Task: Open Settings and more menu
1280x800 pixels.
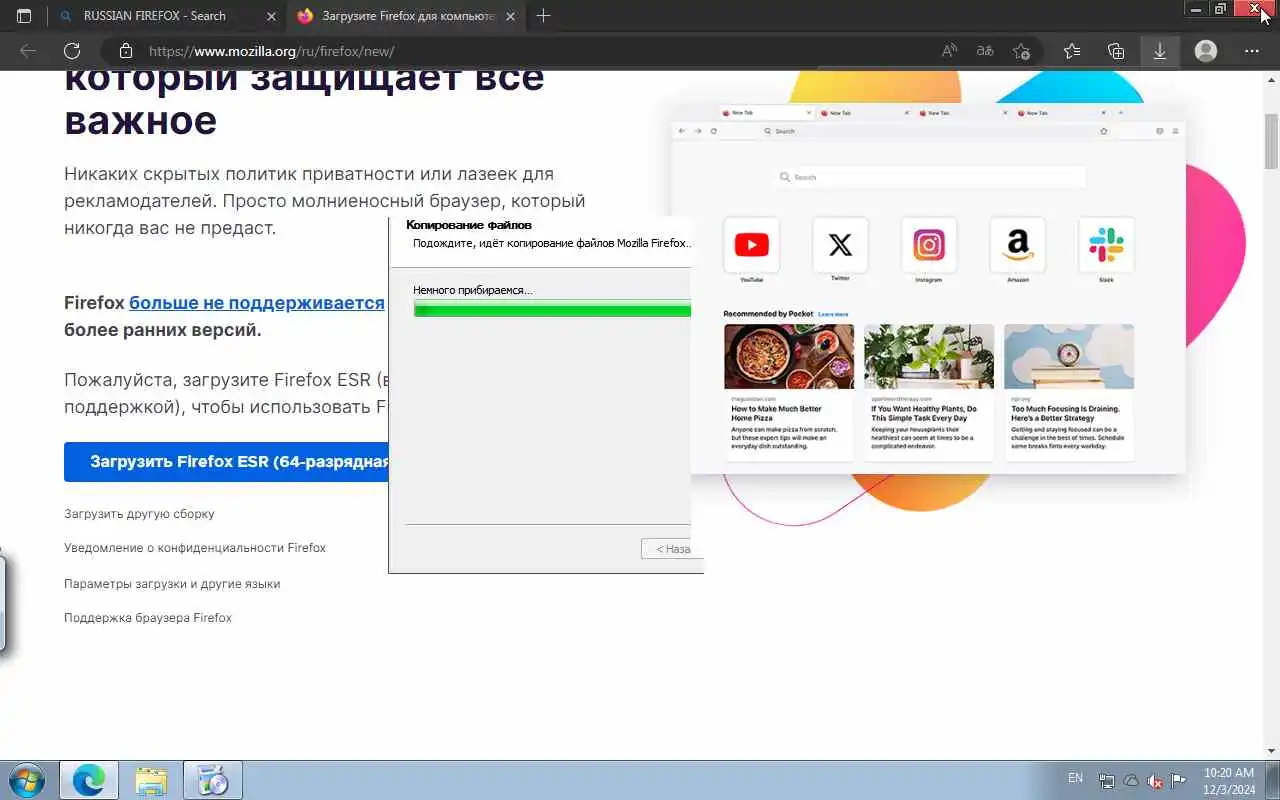Action: coord(1252,51)
